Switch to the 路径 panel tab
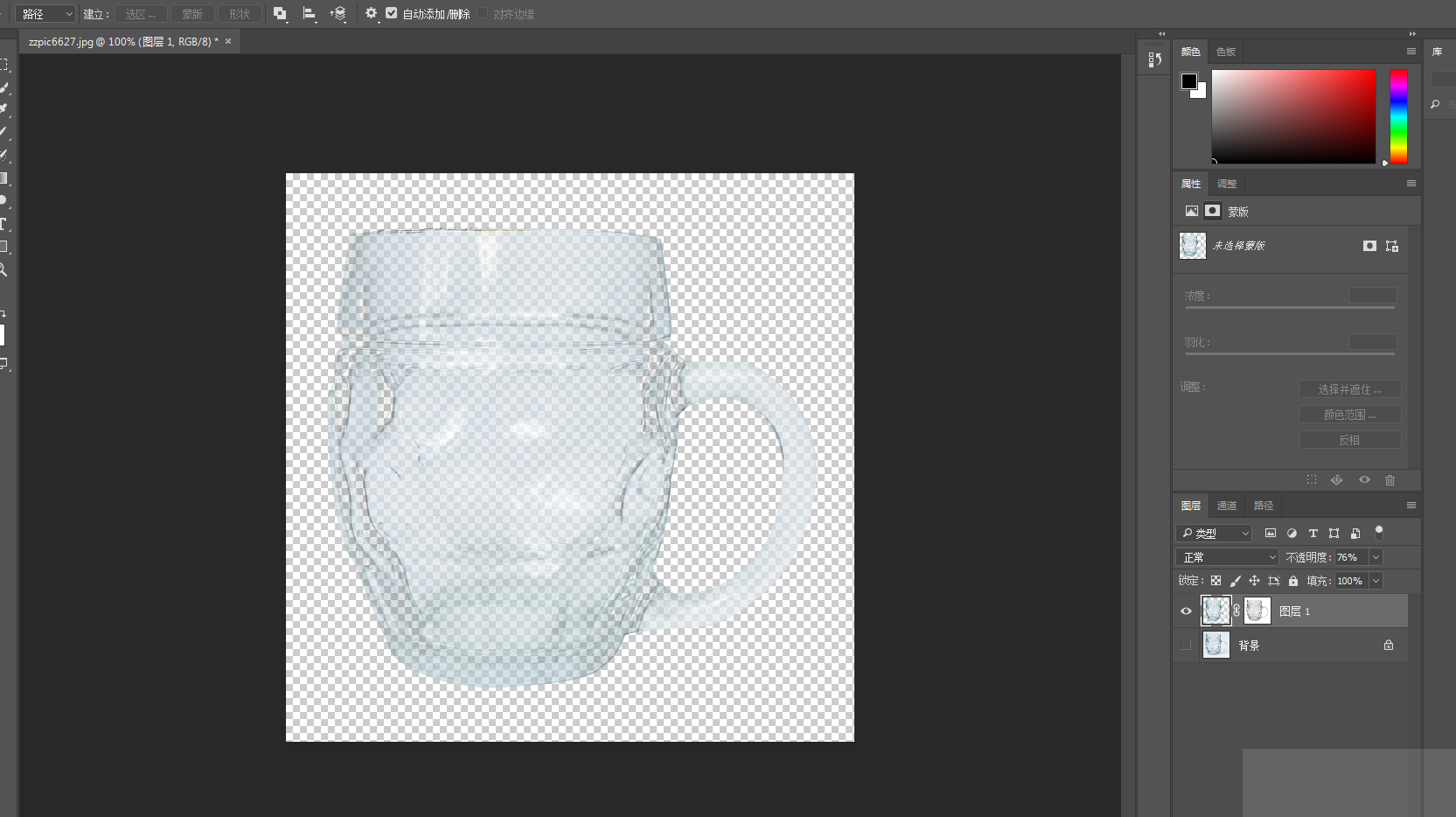This screenshot has height=817, width=1456. tap(1264, 506)
